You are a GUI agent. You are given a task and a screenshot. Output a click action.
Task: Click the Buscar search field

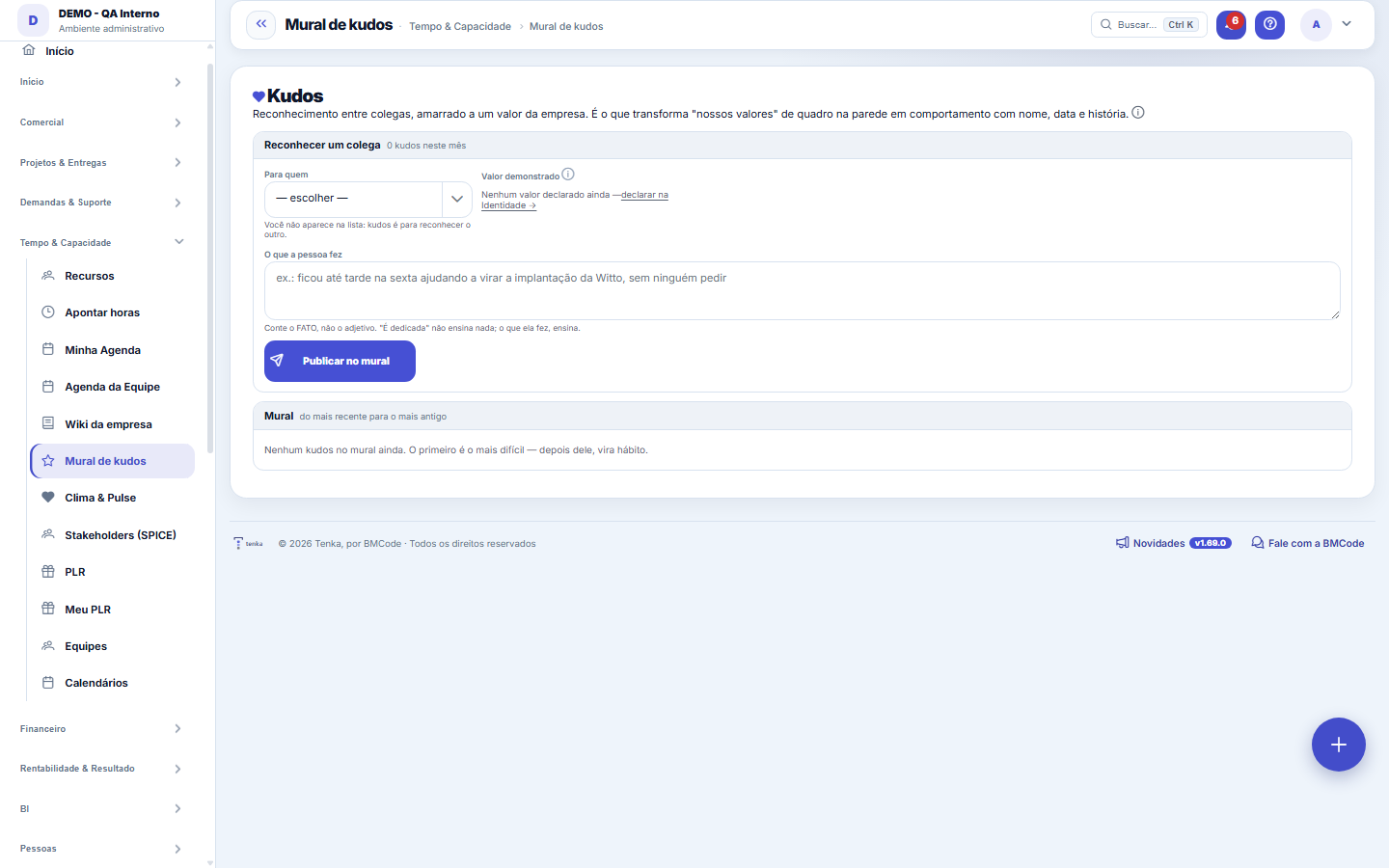click(1149, 24)
